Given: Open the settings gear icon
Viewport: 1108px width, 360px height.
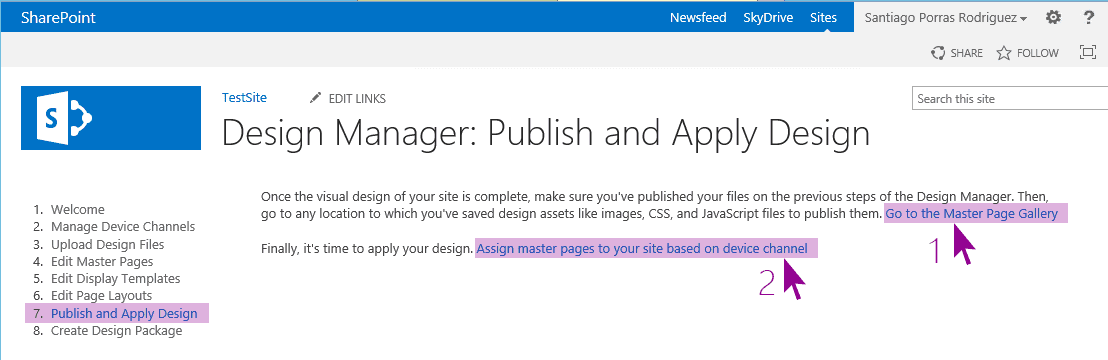Looking at the screenshot, I should click(1053, 18).
